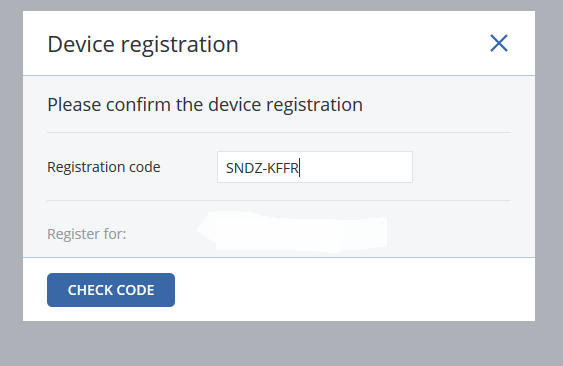Click the blurred Register for value

292,232
